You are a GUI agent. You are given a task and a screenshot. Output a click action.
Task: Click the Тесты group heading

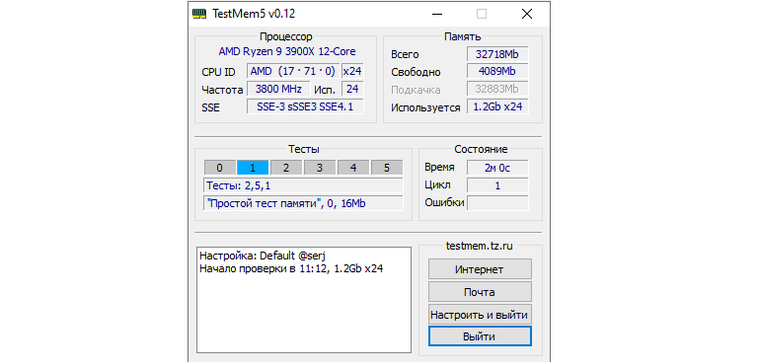pyautogui.click(x=304, y=149)
